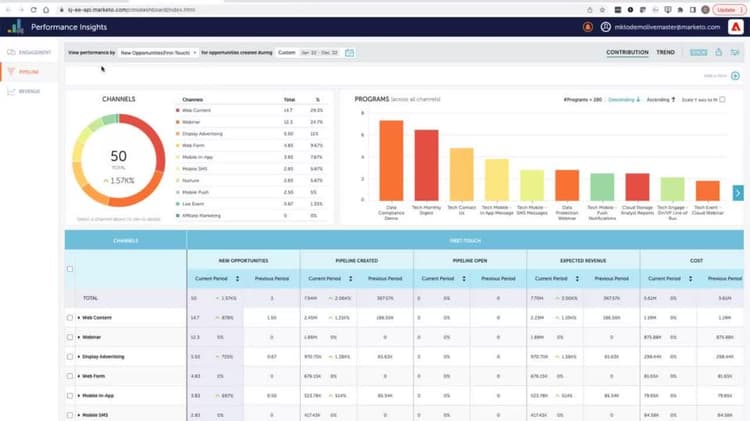Open browser side panel icon
The image size is (750, 421).
693,10
